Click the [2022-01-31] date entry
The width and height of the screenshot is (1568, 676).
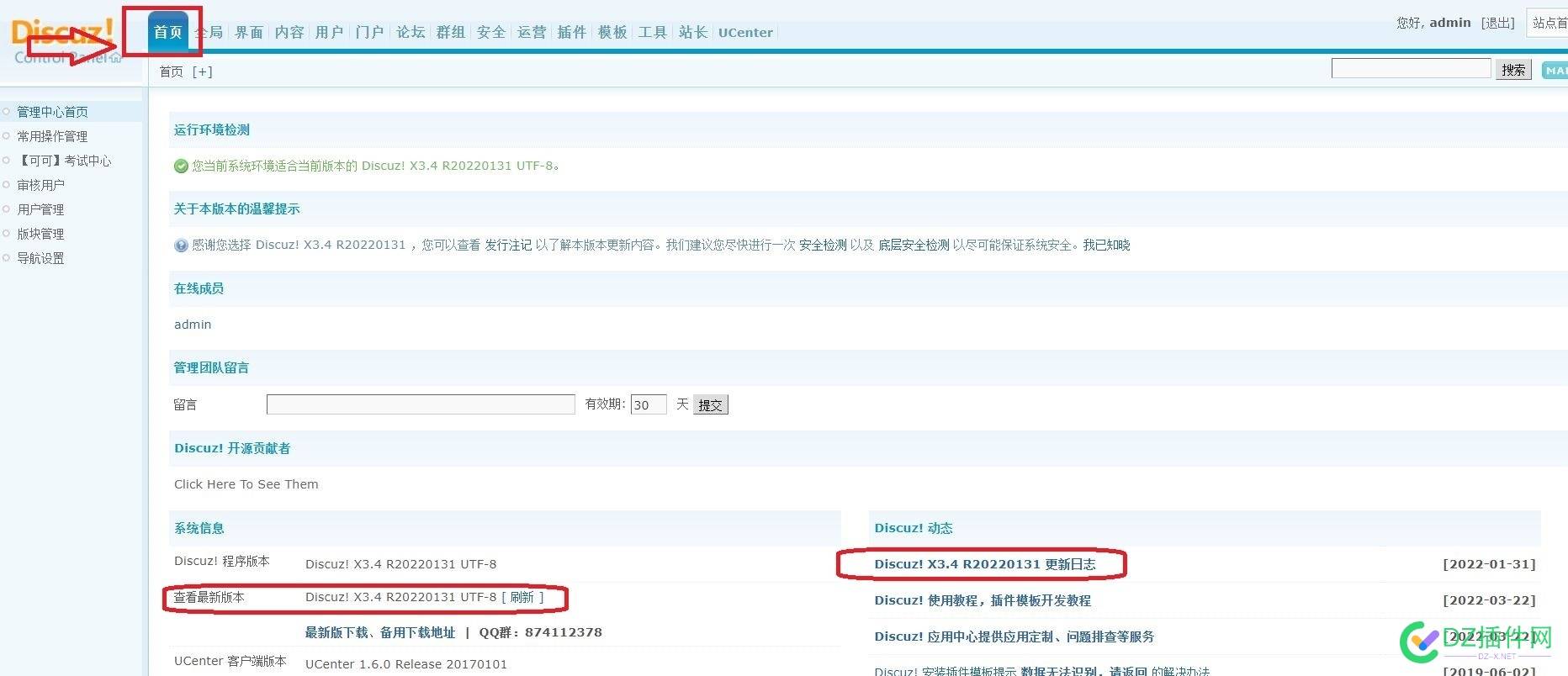tap(1489, 564)
